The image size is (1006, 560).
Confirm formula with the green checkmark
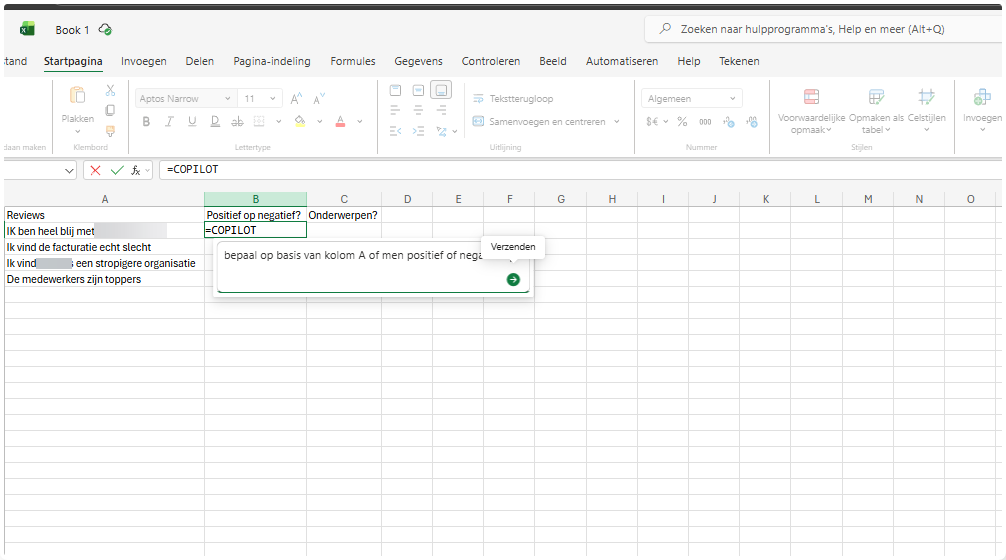(x=117, y=170)
